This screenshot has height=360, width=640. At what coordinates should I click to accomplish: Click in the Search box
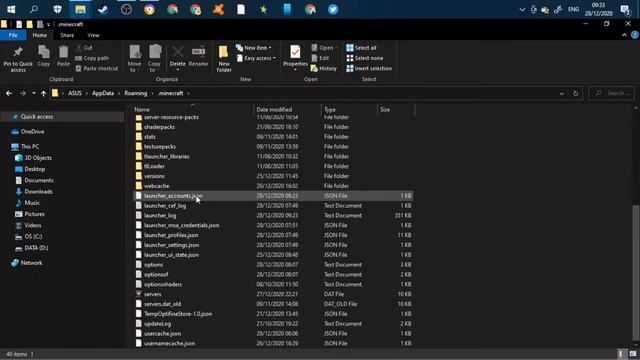[x=611, y=93]
